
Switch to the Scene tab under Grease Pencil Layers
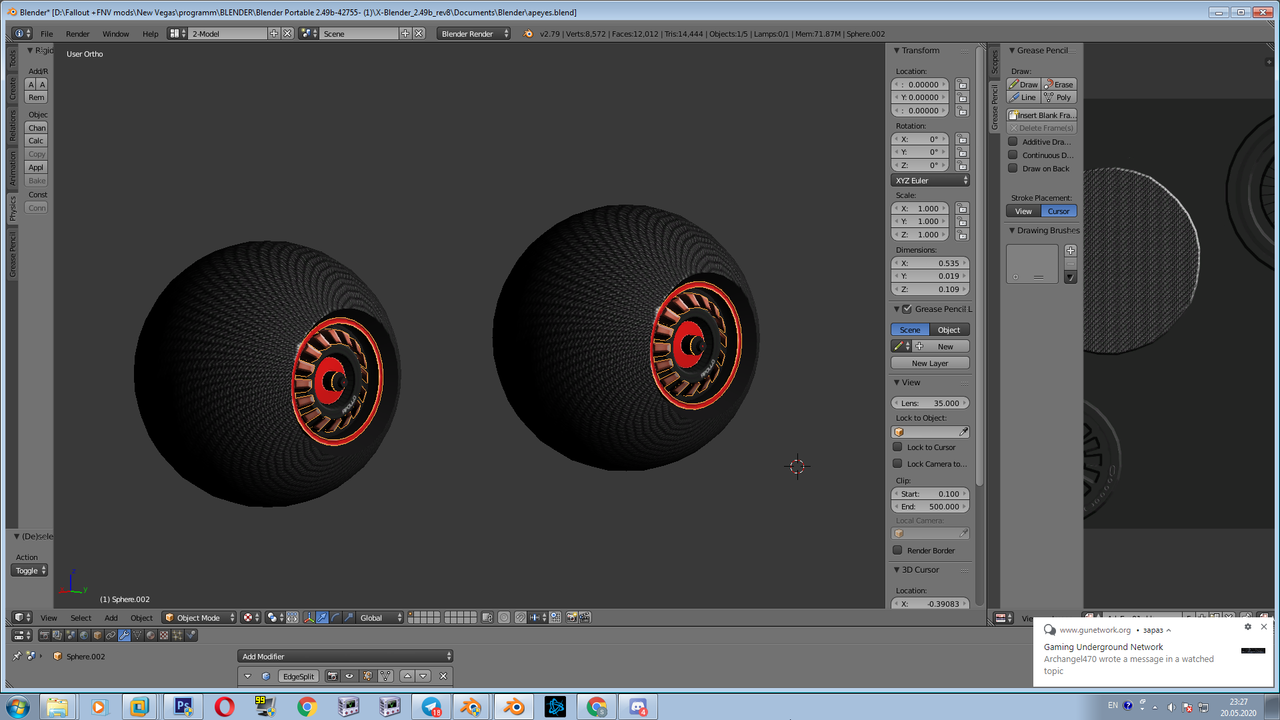point(909,329)
